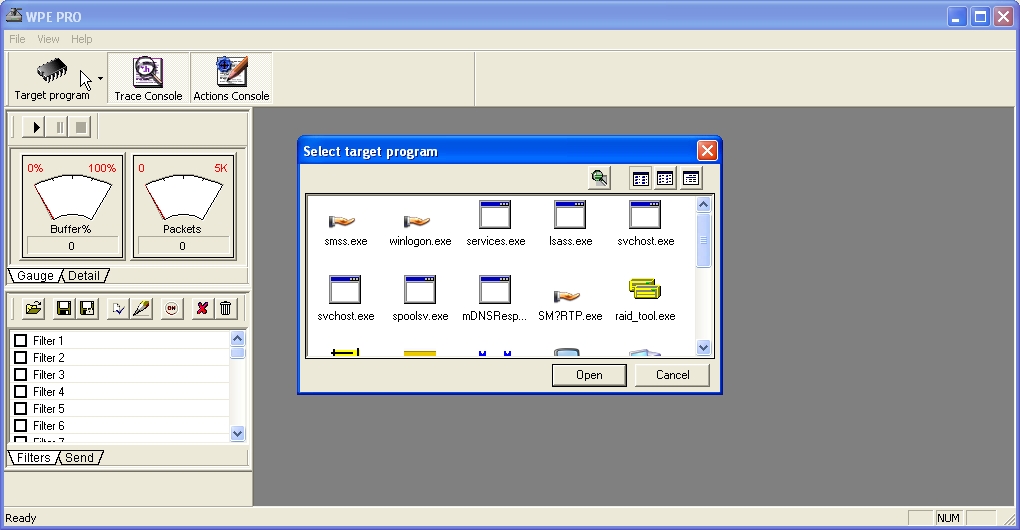Enable the Filter 1 checkbox

coord(21,341)
